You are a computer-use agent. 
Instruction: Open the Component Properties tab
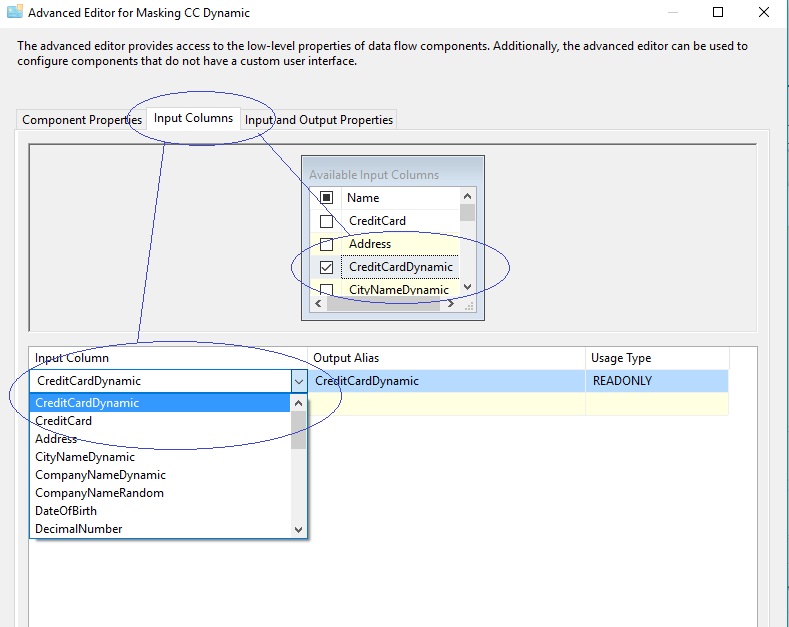(x=82, y=120)
